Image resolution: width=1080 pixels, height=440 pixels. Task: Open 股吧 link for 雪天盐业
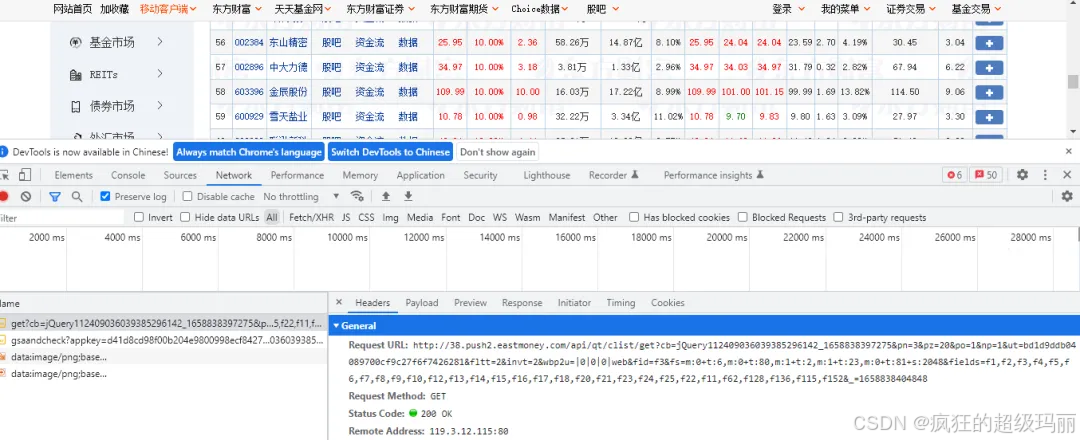[x=331, y=116]
